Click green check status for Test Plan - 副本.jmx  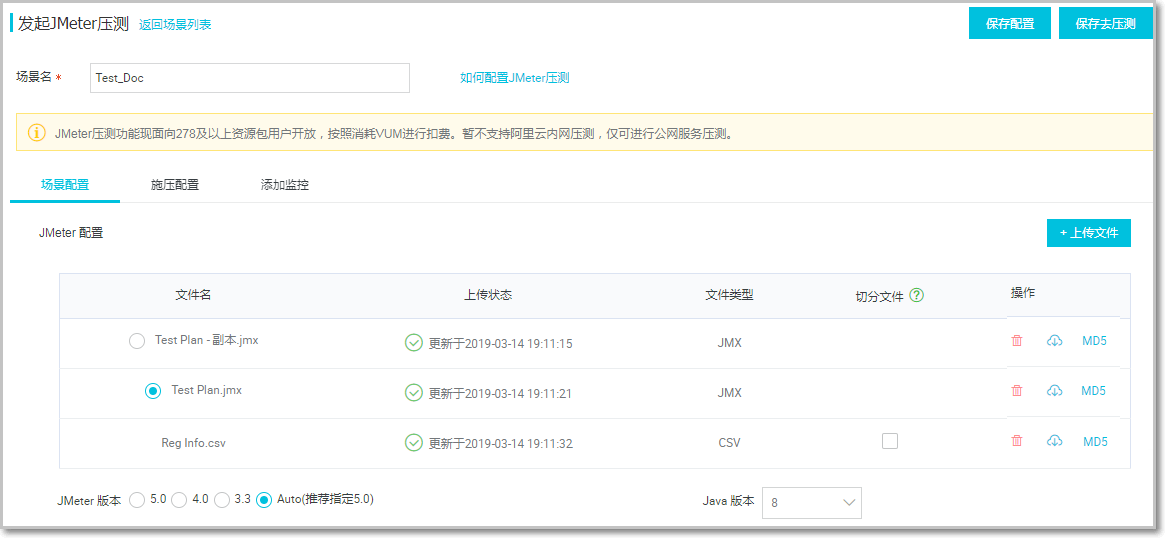click(x=413, y=343)
